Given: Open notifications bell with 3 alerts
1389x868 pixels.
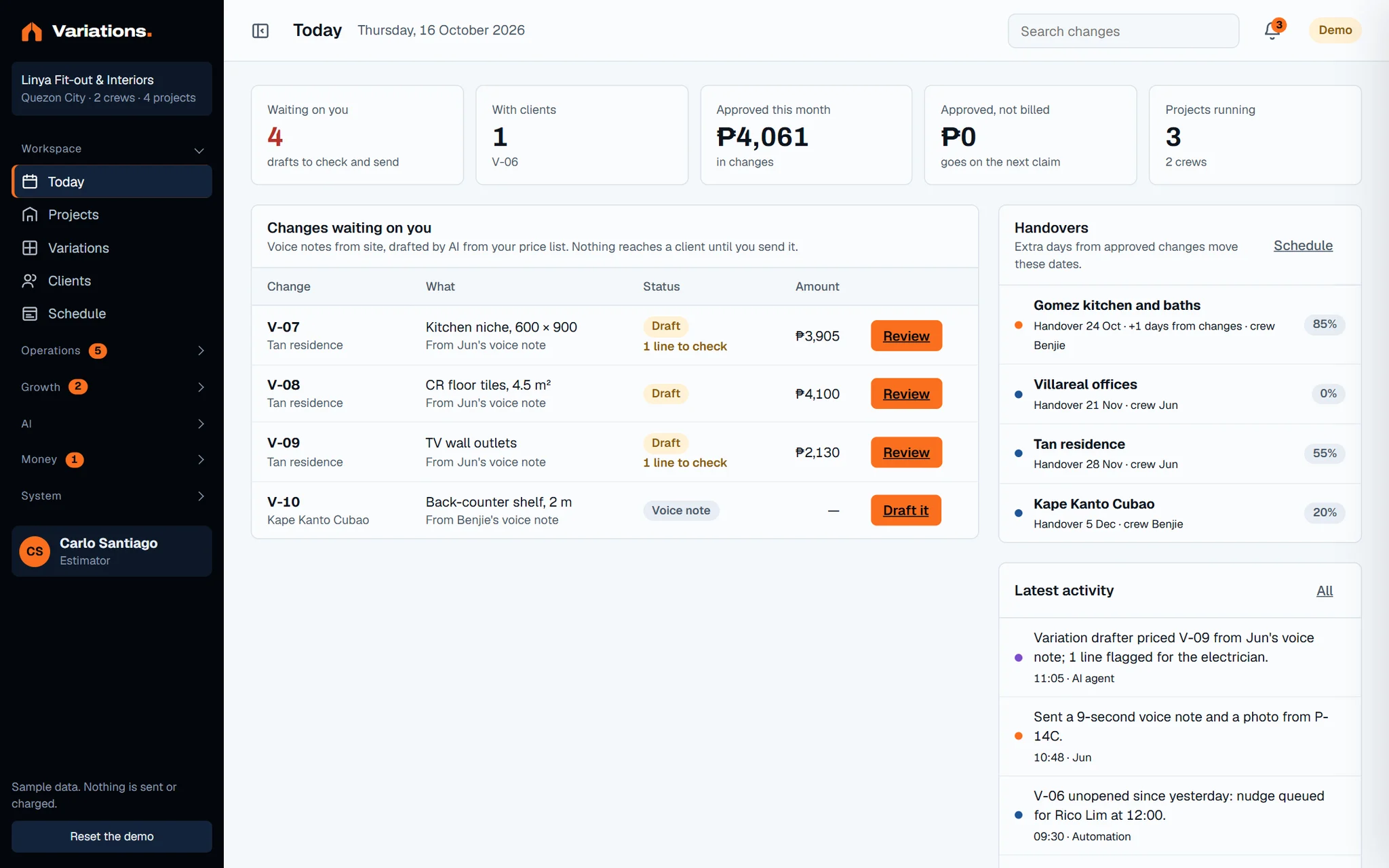Looking at the screenshot, I should (x=1272, y=31).
